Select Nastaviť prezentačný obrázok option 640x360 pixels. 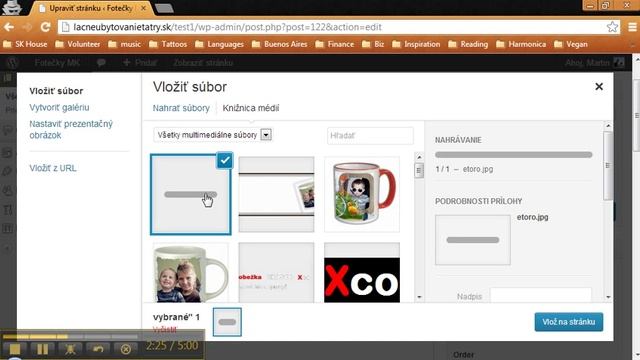click(71, 129)
